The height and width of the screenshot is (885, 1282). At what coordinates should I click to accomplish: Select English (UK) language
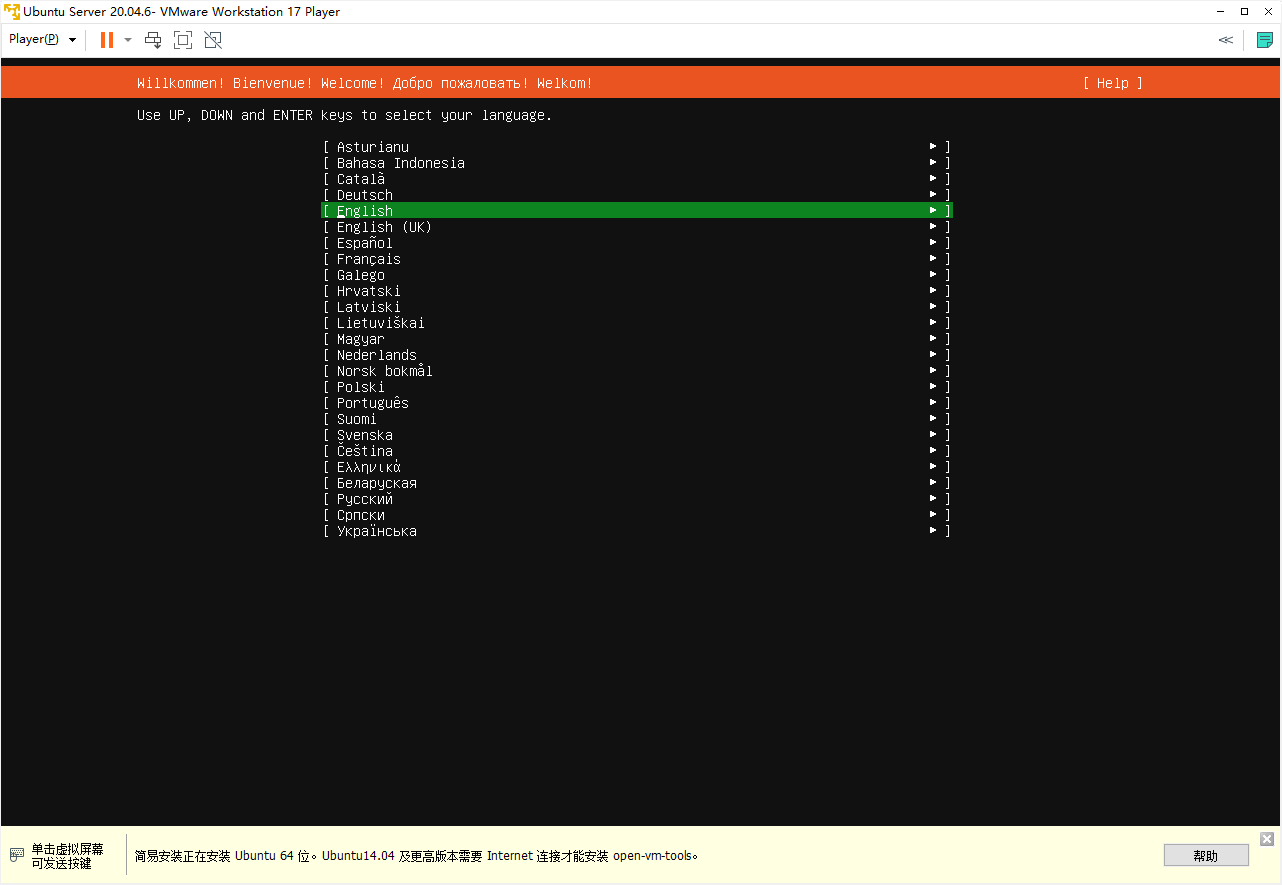(x=637, y=227)
